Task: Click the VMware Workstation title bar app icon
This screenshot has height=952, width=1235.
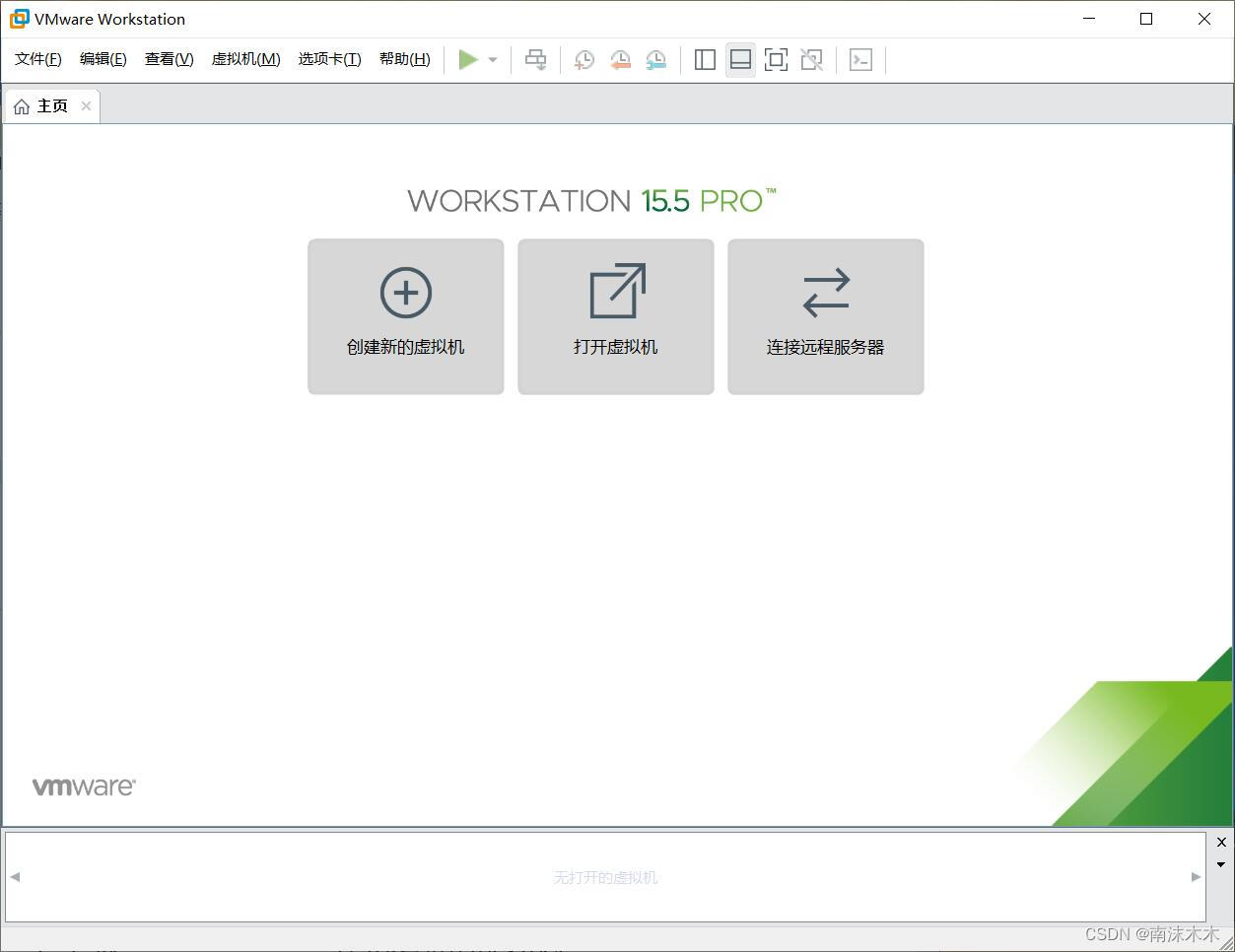Action: coord(20,19)
